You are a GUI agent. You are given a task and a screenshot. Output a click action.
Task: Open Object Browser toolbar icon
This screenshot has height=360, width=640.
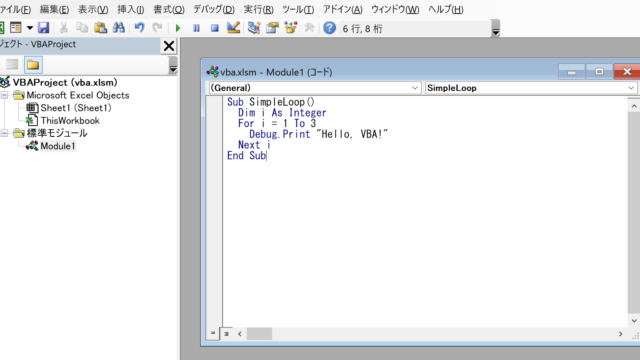point(291,28)
